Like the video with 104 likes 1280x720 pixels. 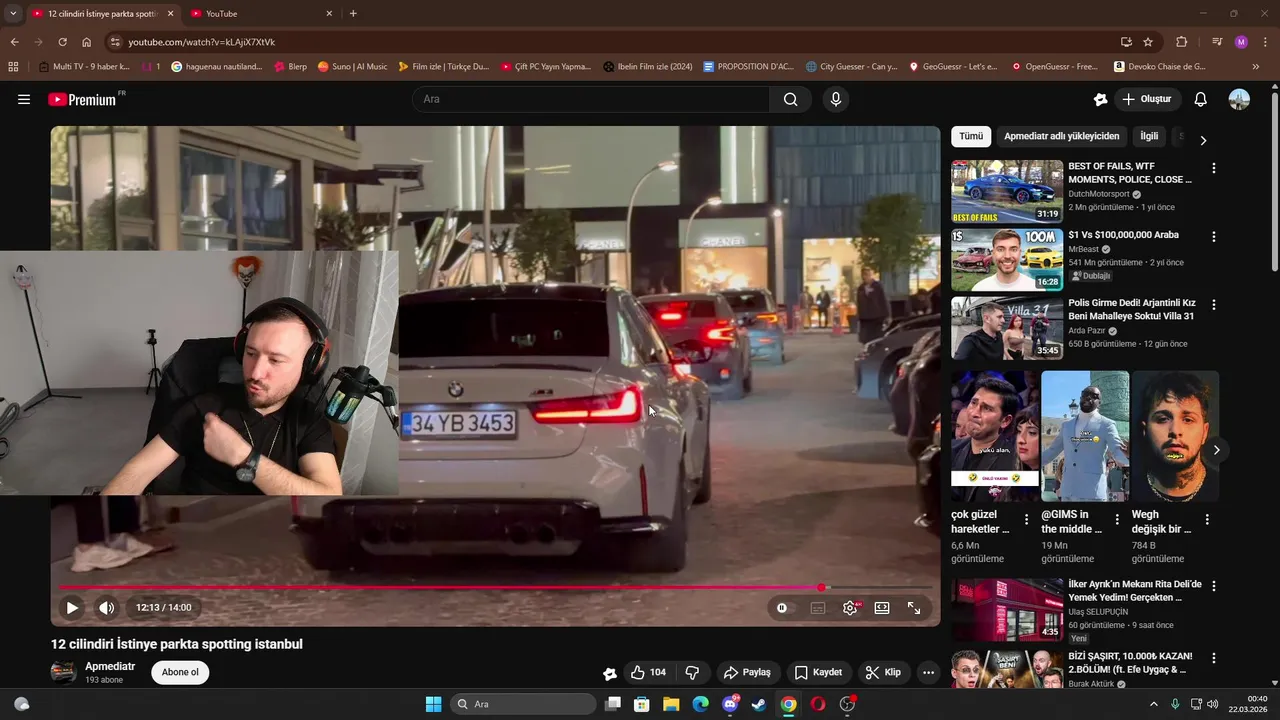(649, 672)
